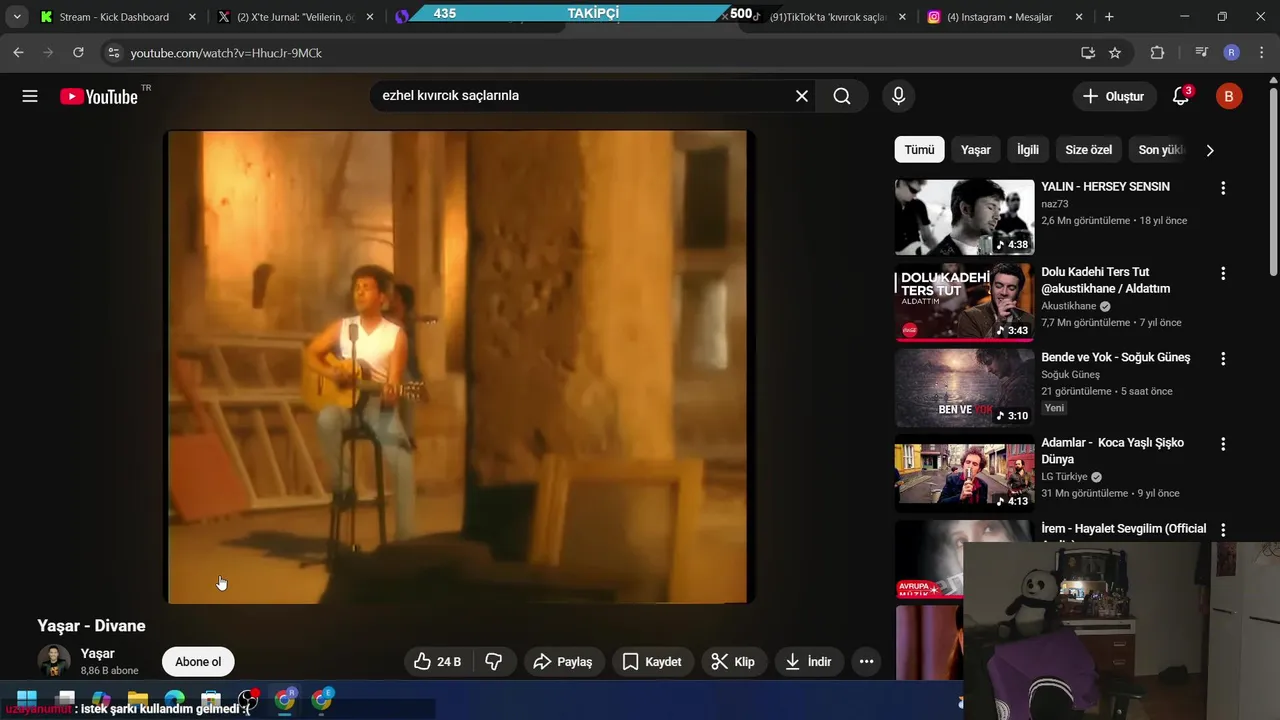The width and height of the screenshot is (1280, 720).
Task: Close the Instagram Mesajlar tab
Action: point(1078,17)
